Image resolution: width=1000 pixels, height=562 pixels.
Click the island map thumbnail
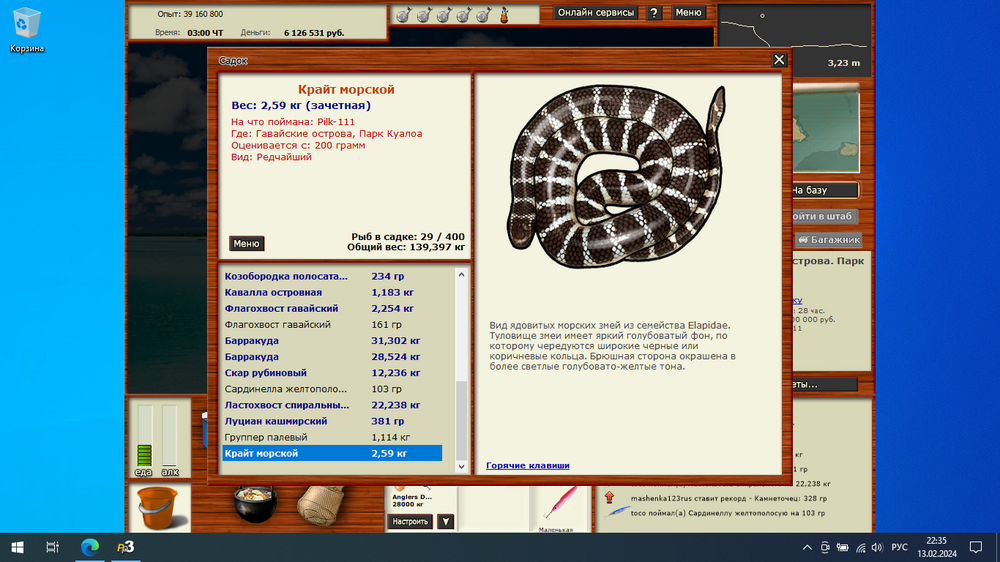click(826, 131)
